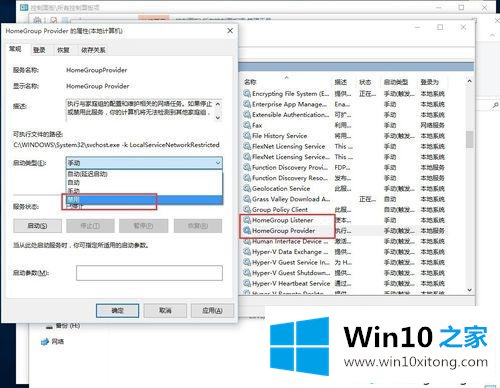500x388 pixels.
Task: Click the File History Service icon
Action: (x=247, y=136)
